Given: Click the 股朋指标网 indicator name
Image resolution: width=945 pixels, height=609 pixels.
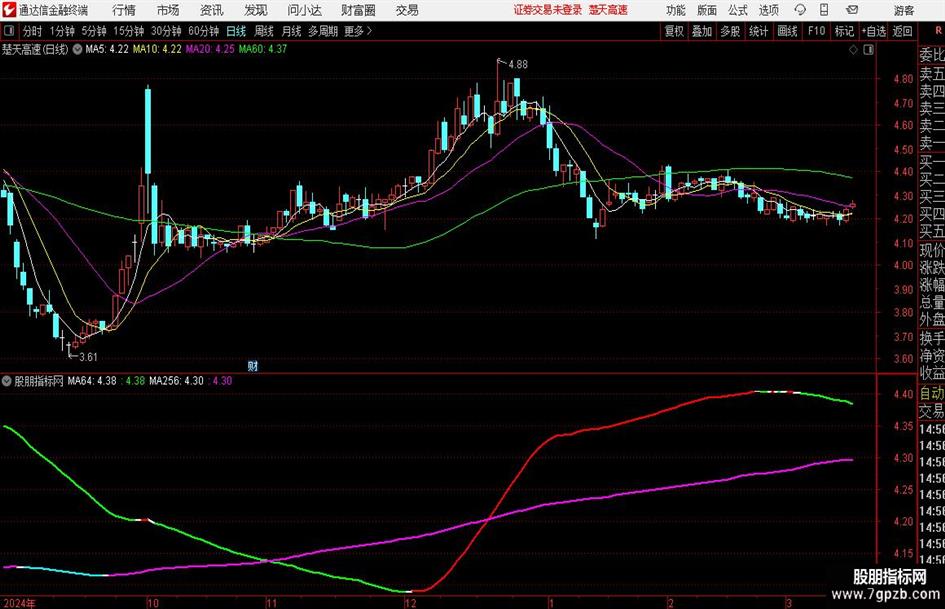Looking at the screenshot, I should click(x=39, y=381).
